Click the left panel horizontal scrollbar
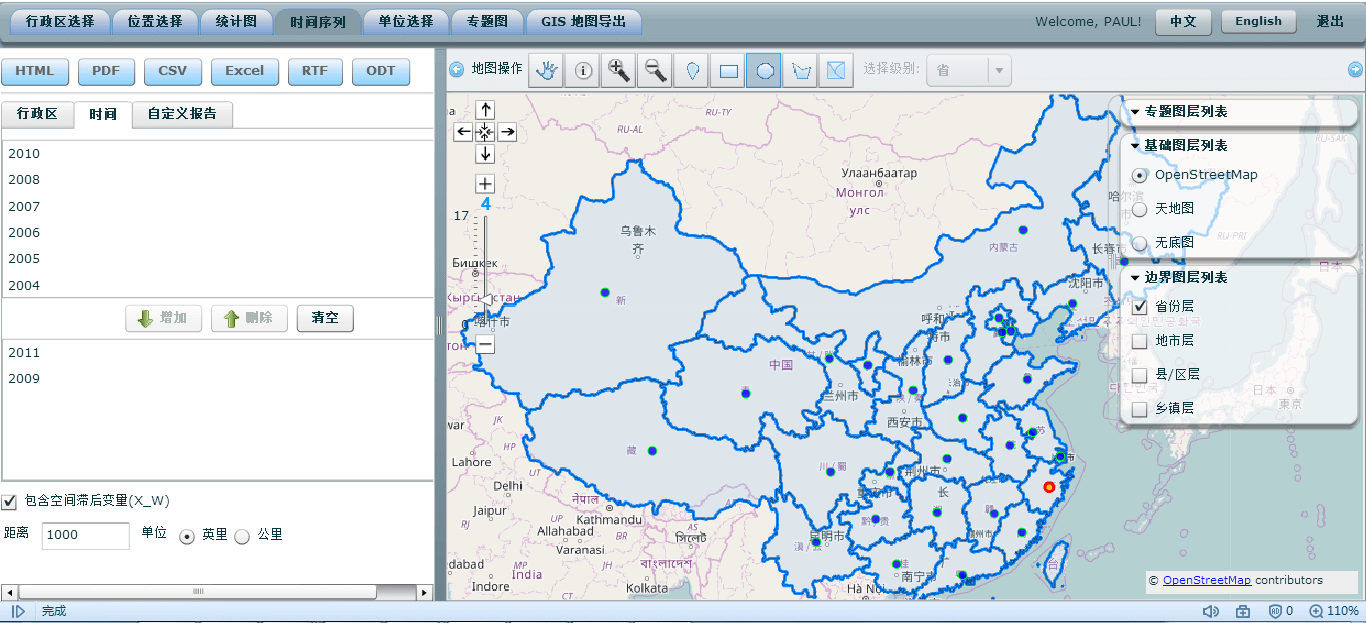1366x623 pixels. (x=198, y=592)
